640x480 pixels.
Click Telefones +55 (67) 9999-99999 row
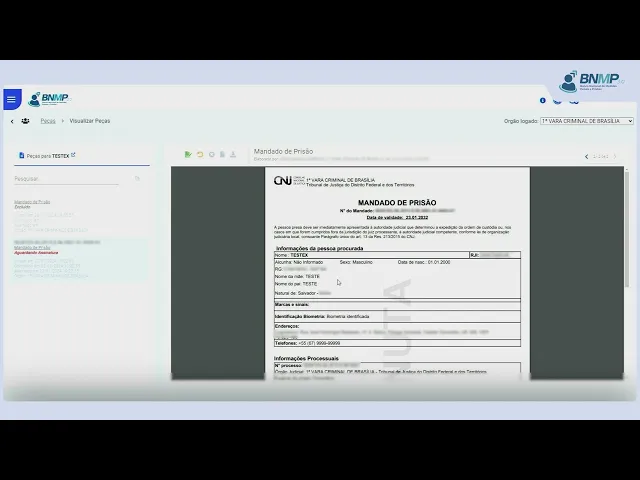[397, 343]
